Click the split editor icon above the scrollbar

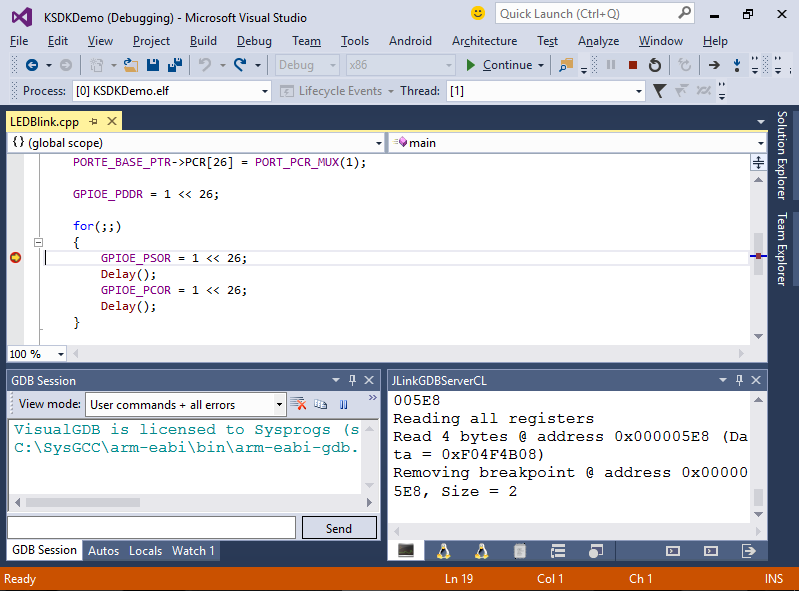(x=758, y=163)
